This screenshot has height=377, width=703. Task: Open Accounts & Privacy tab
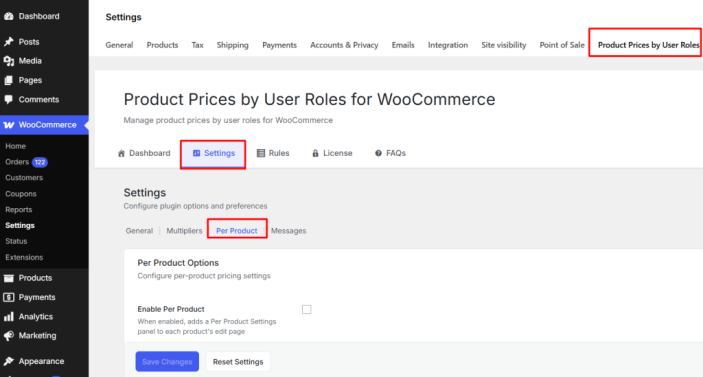(344, 45)
